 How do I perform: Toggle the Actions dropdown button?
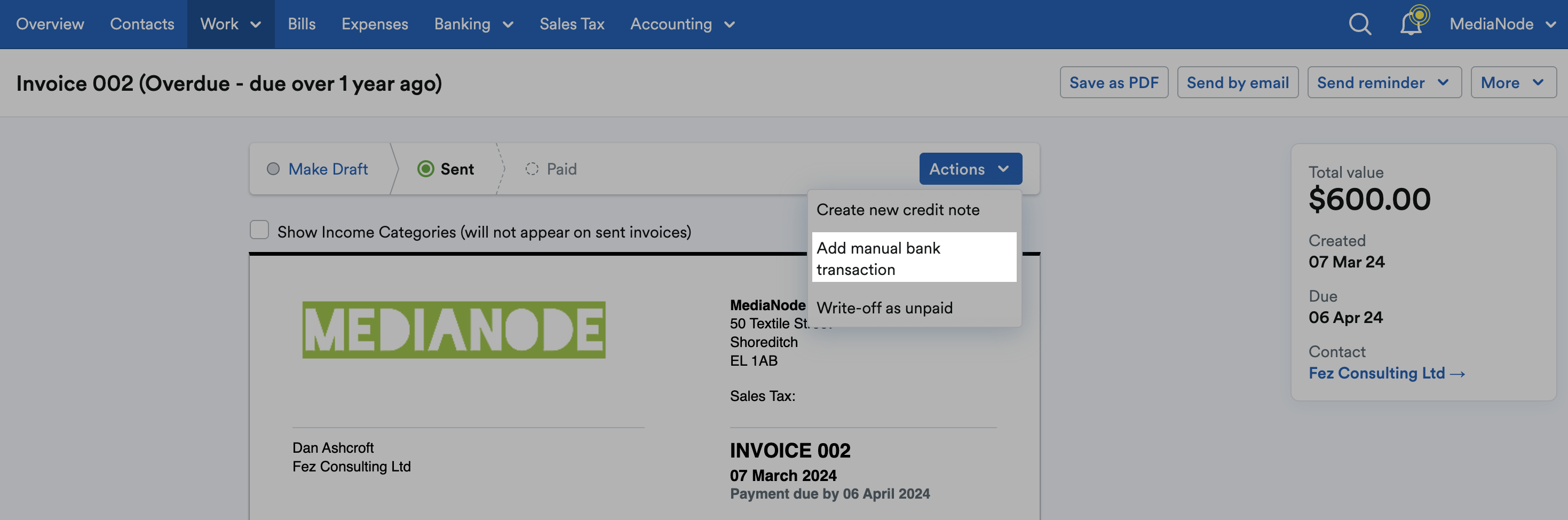(x=970, y=169)
